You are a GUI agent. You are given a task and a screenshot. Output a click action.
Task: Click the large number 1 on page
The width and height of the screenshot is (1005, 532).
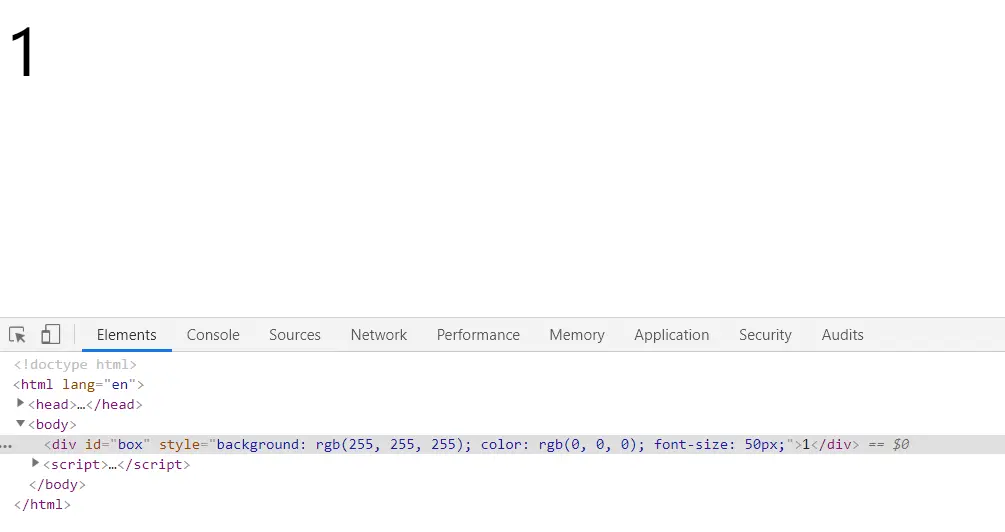tap(23, 53)
